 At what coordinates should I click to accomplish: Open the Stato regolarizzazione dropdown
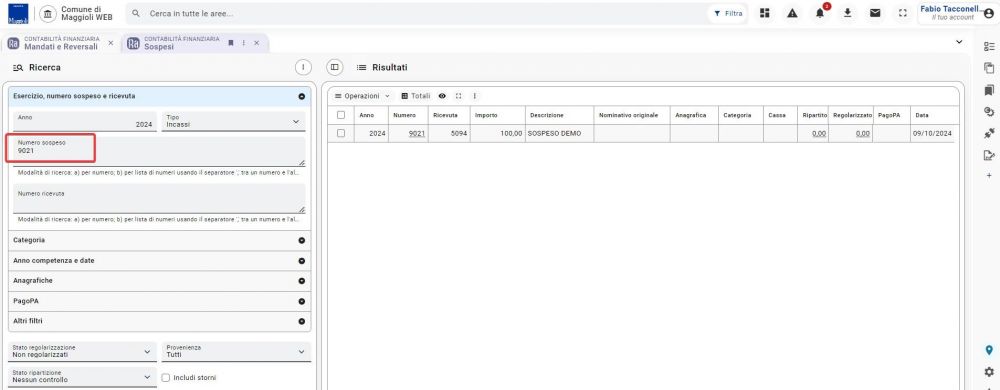tap(82, 351)
